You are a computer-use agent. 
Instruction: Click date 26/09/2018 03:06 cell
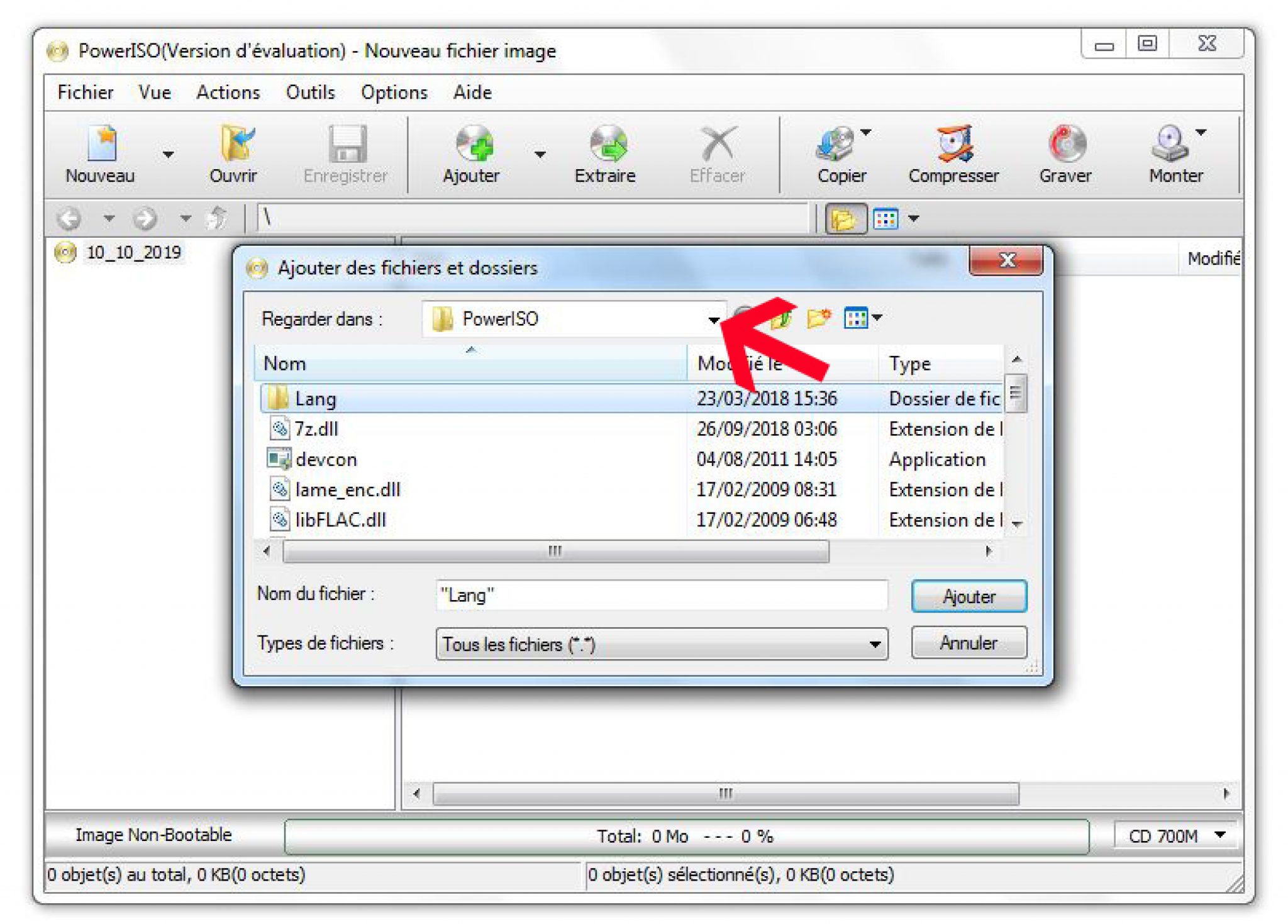[767, 429]
